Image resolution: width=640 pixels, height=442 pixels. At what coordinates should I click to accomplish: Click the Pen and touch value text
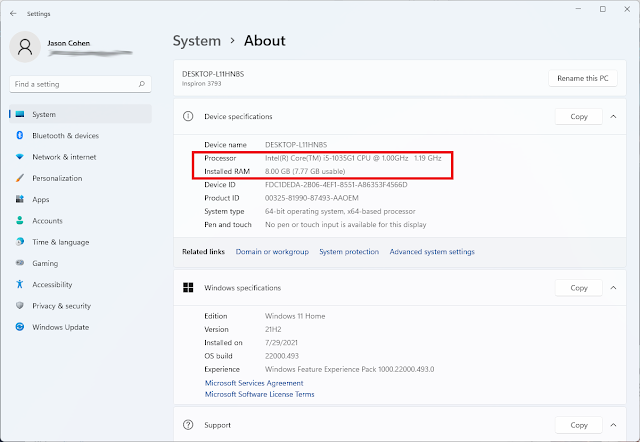coord(345,224)
